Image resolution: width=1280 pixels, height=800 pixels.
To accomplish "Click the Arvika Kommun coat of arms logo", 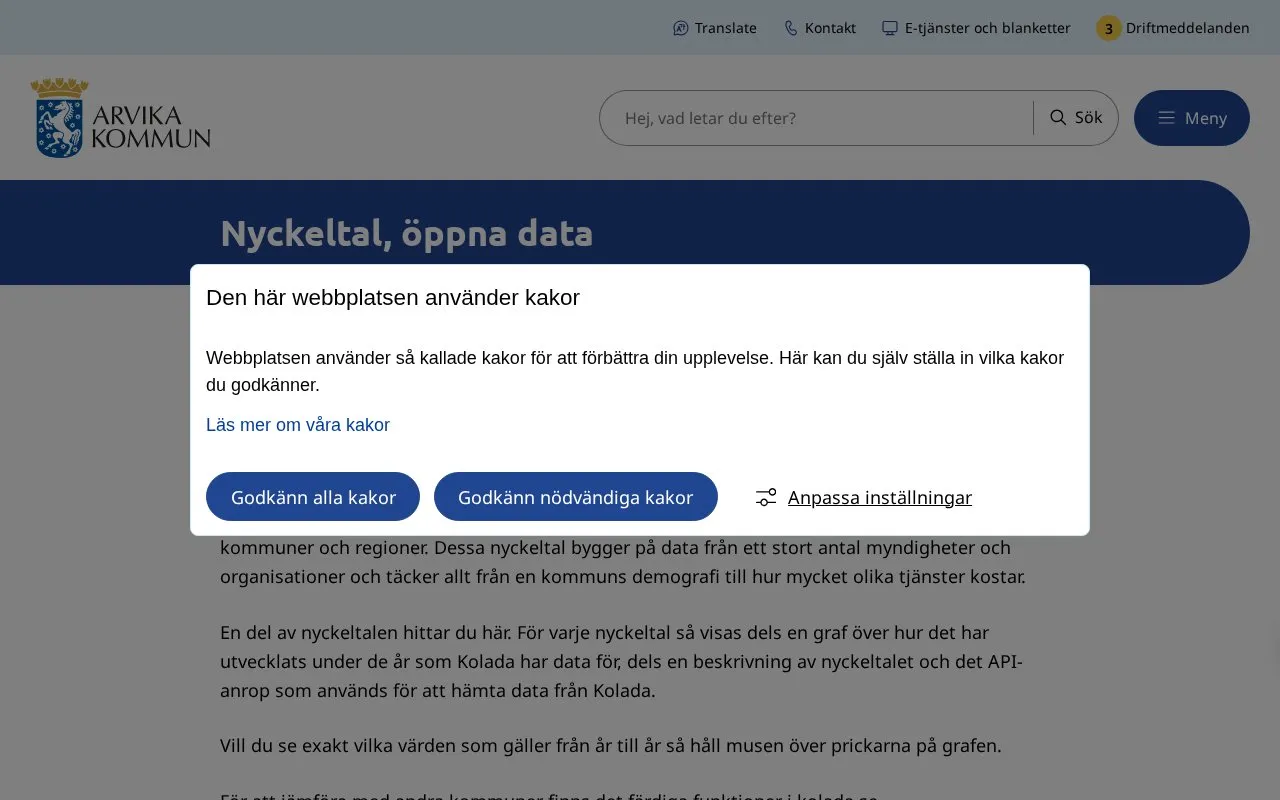I will [60, 118].
